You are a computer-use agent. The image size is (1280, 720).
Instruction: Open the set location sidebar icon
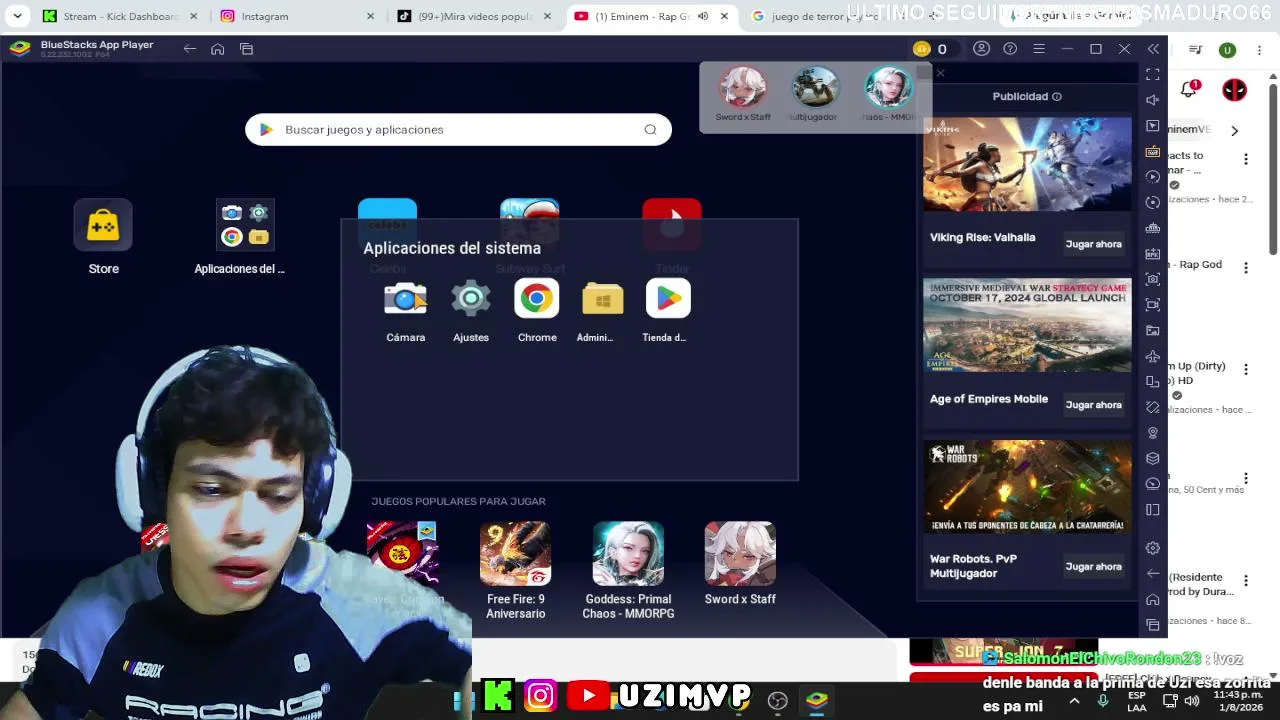tap(1153, 433)
